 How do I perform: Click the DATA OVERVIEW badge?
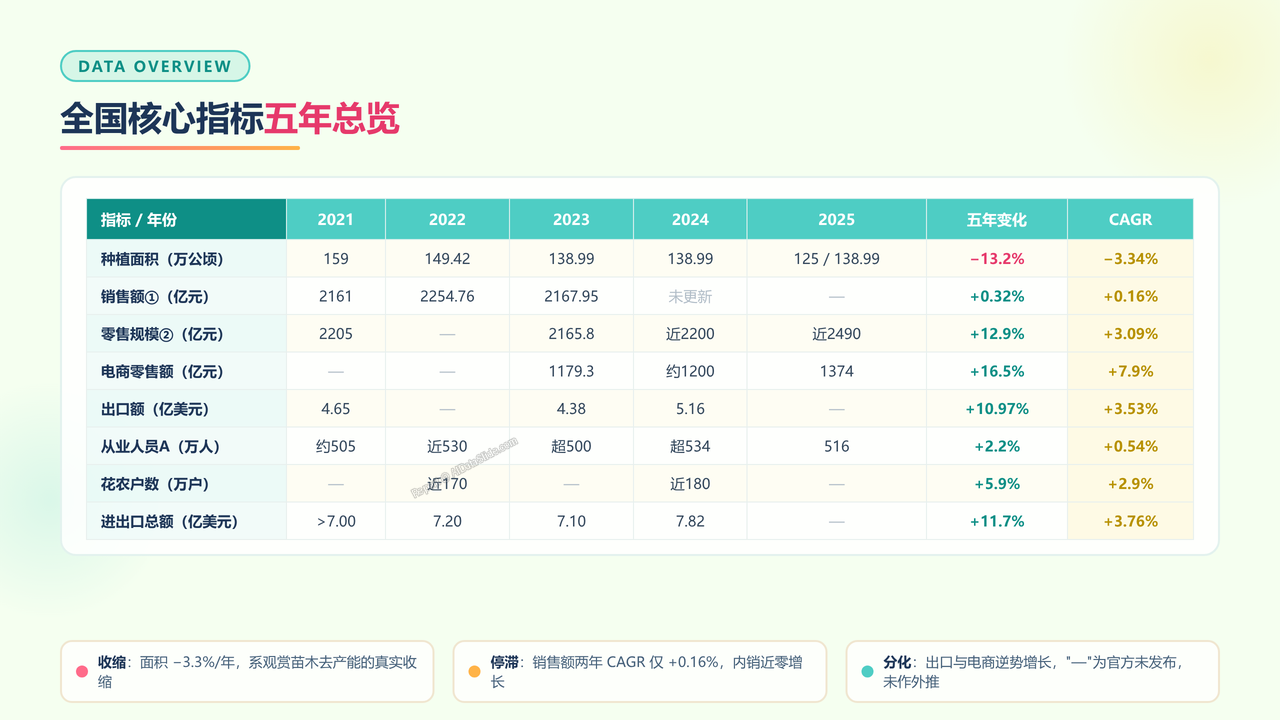tap(155, 66)
